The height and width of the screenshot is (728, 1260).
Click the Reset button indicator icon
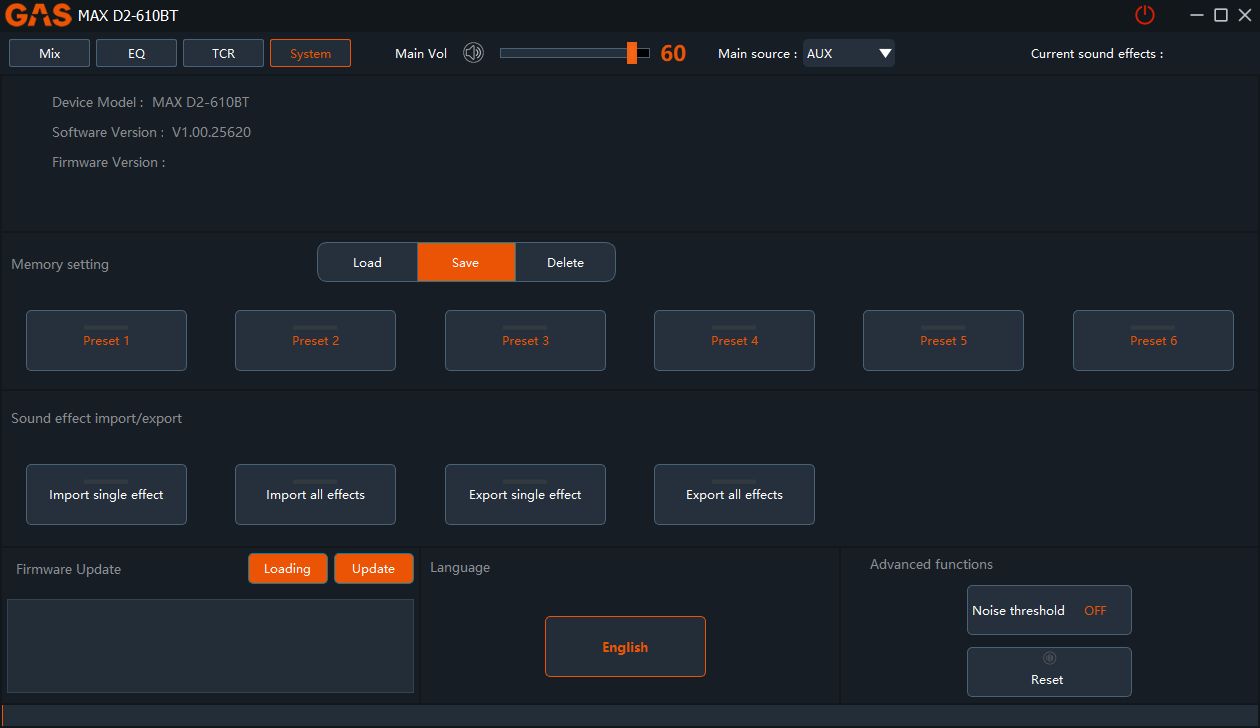coord(1049,658)
